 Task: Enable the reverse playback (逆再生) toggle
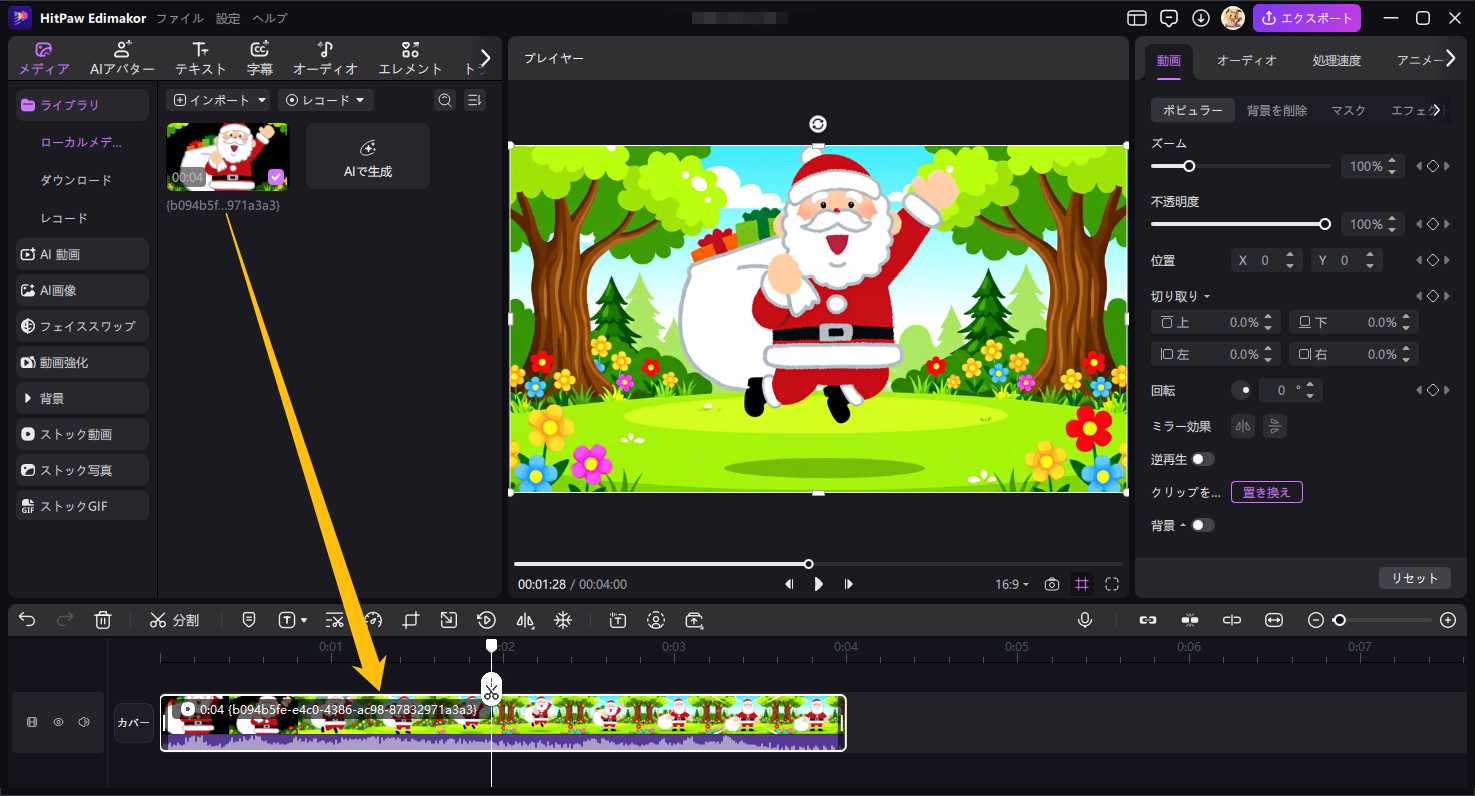pos(1202,459)
